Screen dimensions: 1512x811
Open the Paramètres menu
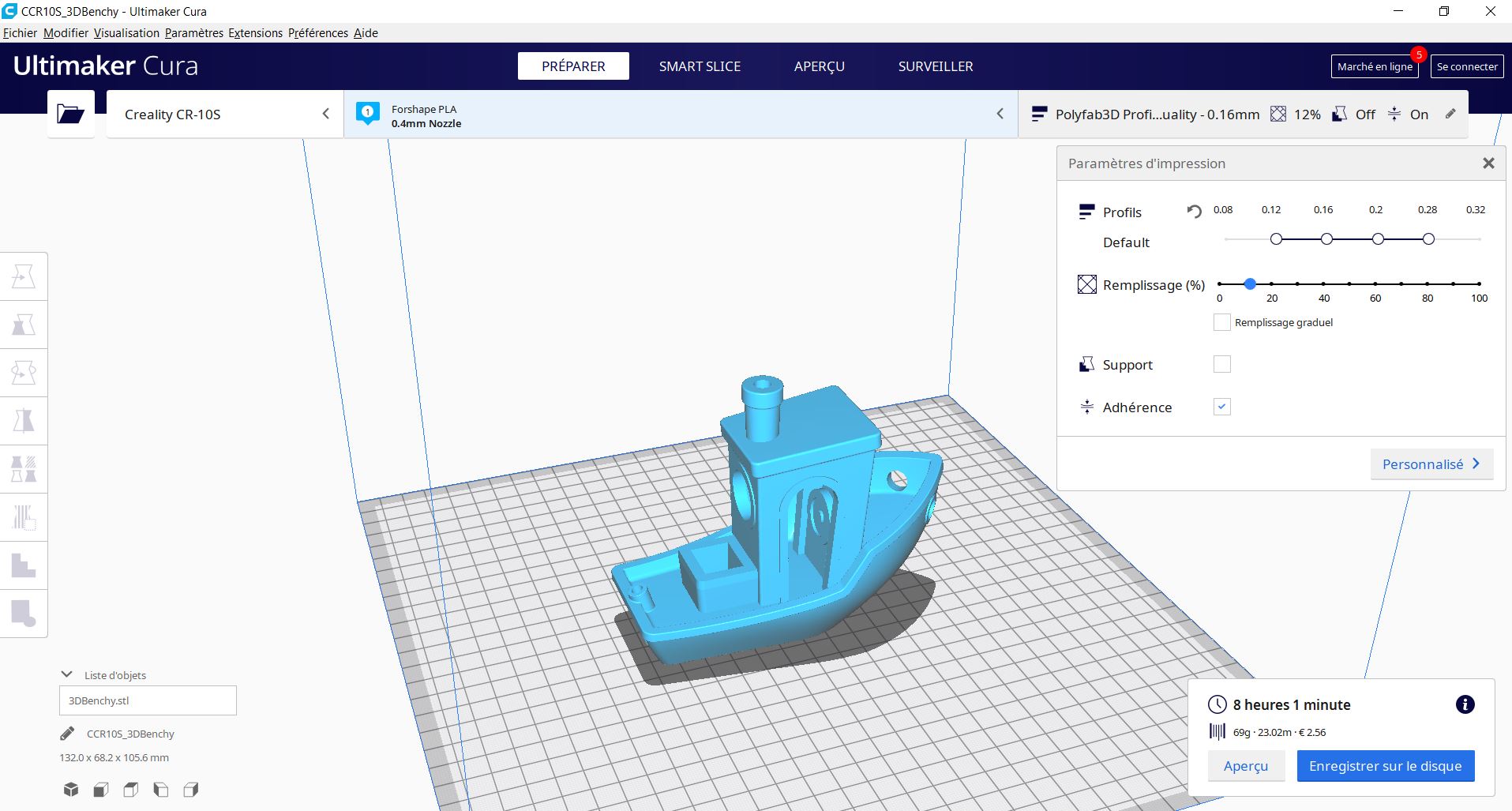pos(194,32)
